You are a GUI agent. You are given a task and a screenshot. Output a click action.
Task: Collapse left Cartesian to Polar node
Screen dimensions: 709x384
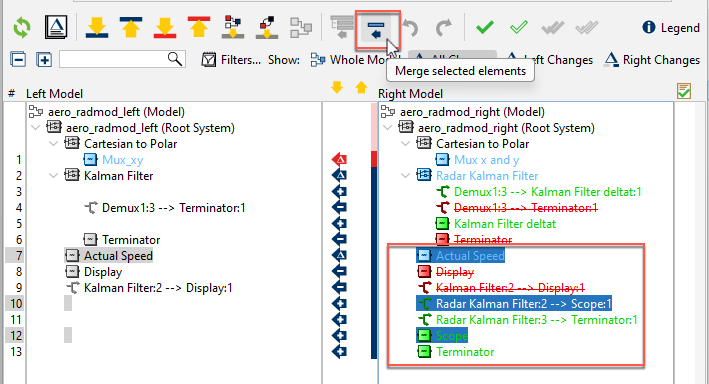[53, 144]
